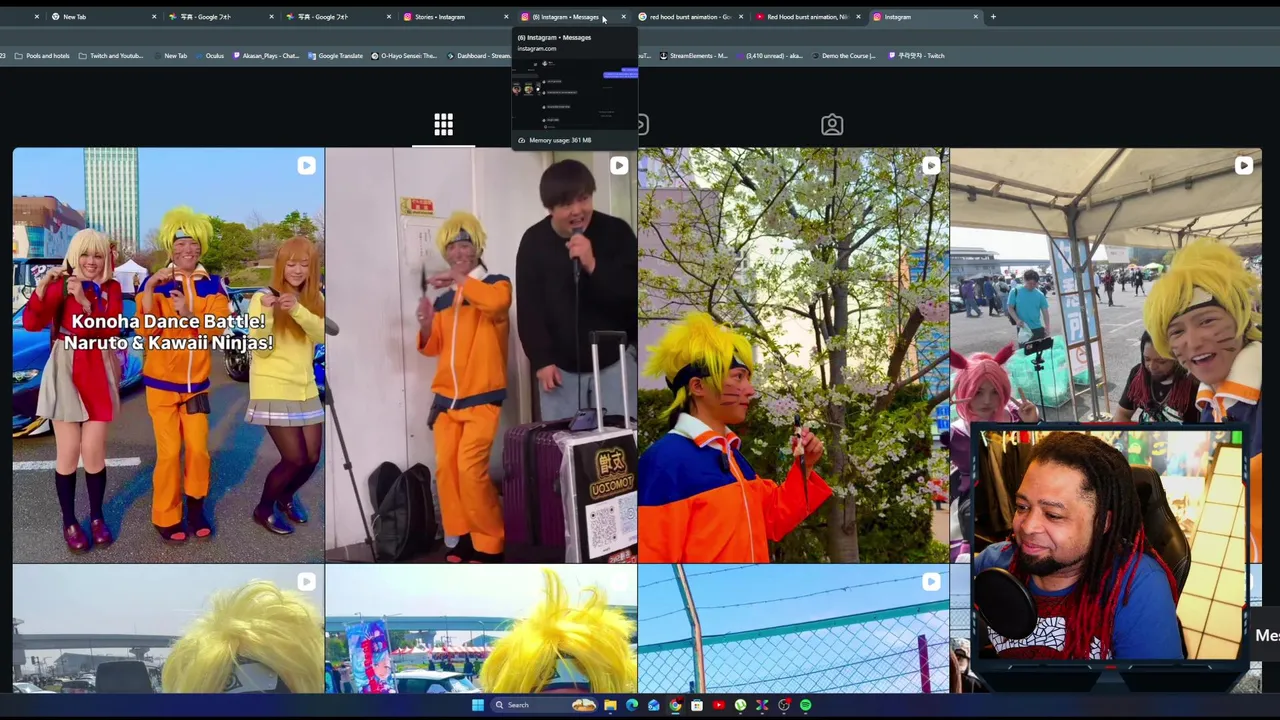Open the Demo the Course bookmark

(x=844, y=56)
